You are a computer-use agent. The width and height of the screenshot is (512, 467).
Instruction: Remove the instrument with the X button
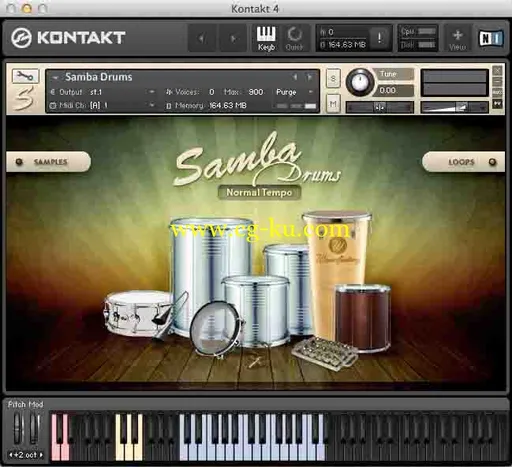point(497,70)
